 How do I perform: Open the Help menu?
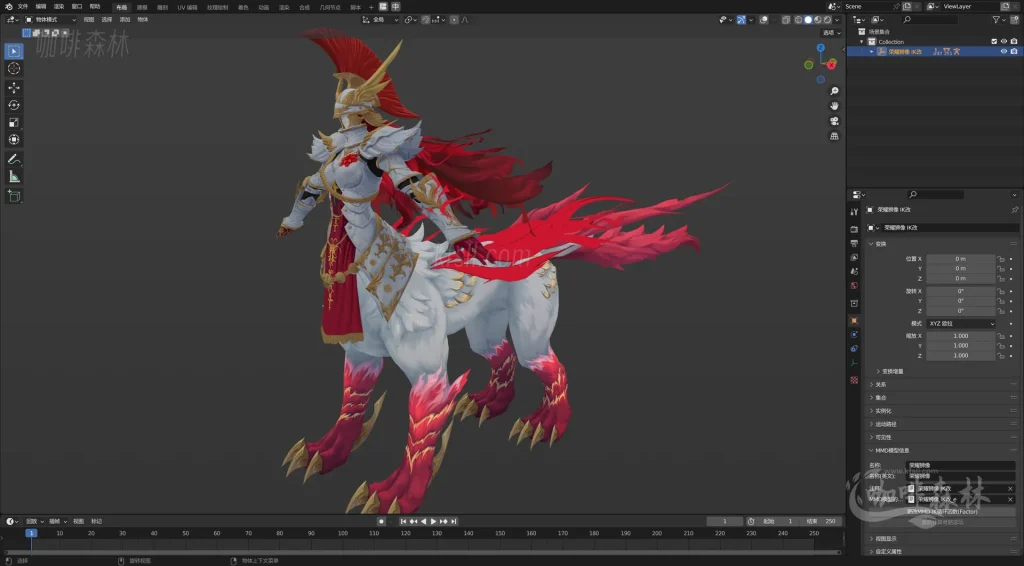95,7
